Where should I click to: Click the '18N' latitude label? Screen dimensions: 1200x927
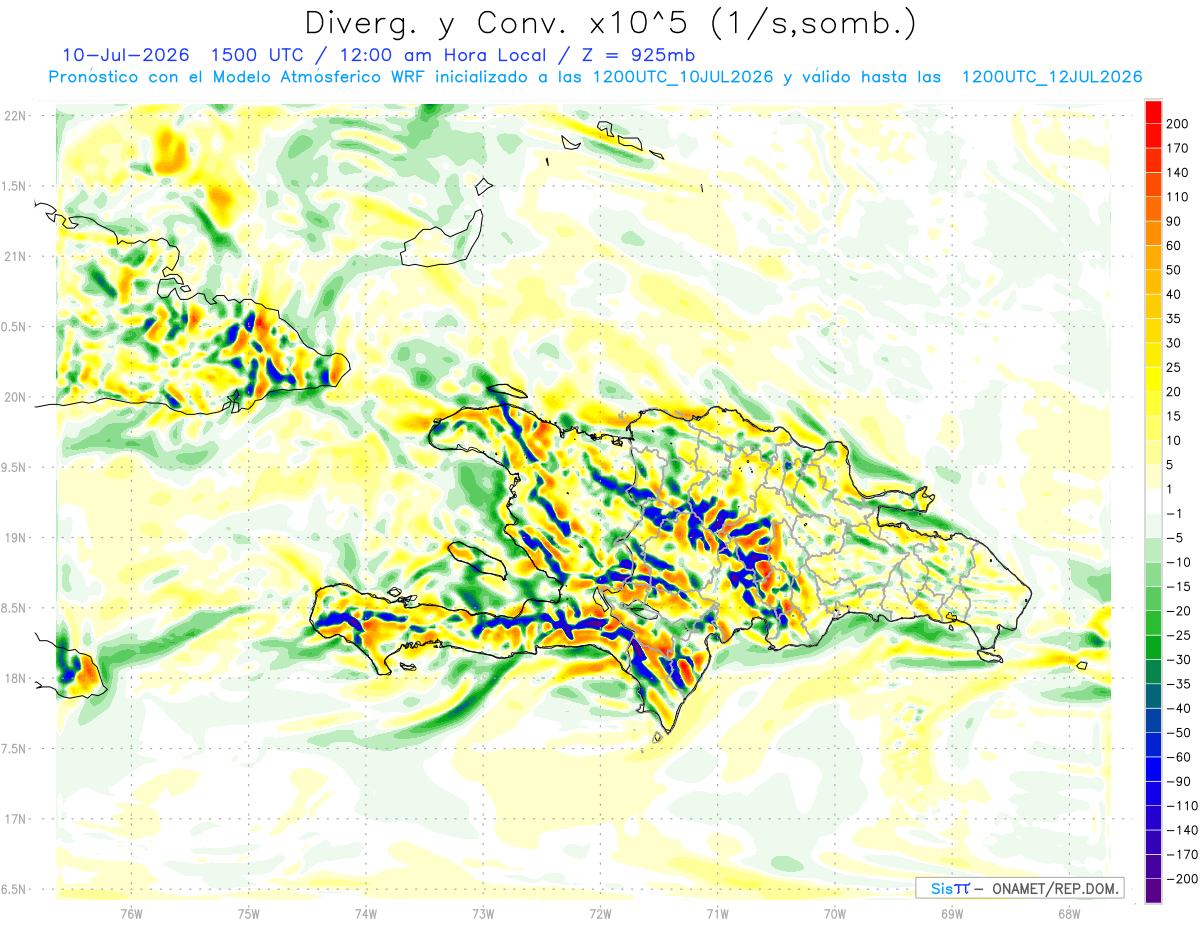(x=14, y=678)
